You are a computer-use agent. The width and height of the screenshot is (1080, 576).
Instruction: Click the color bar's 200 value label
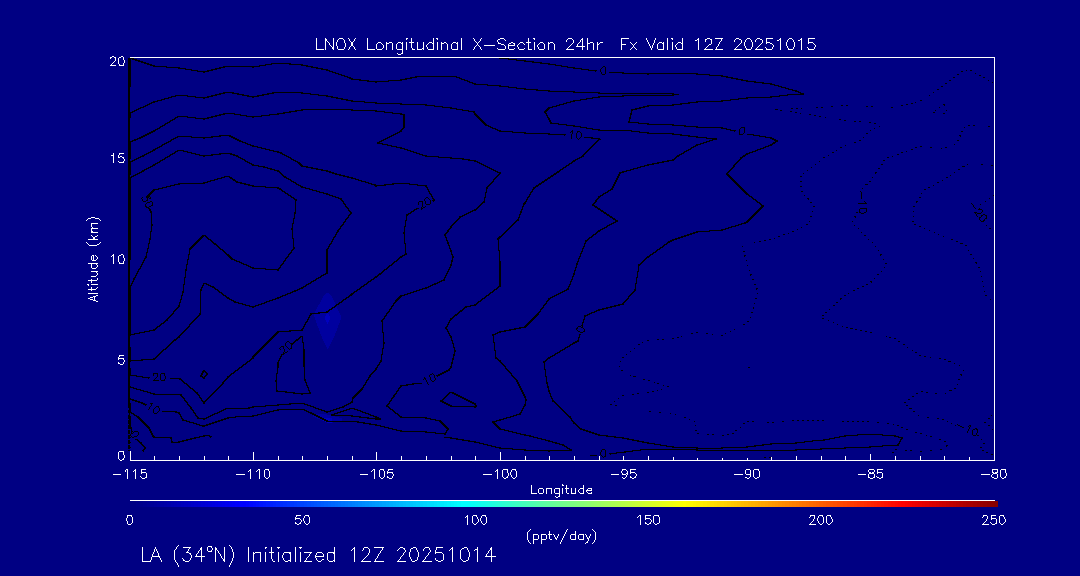click(822, 520)
